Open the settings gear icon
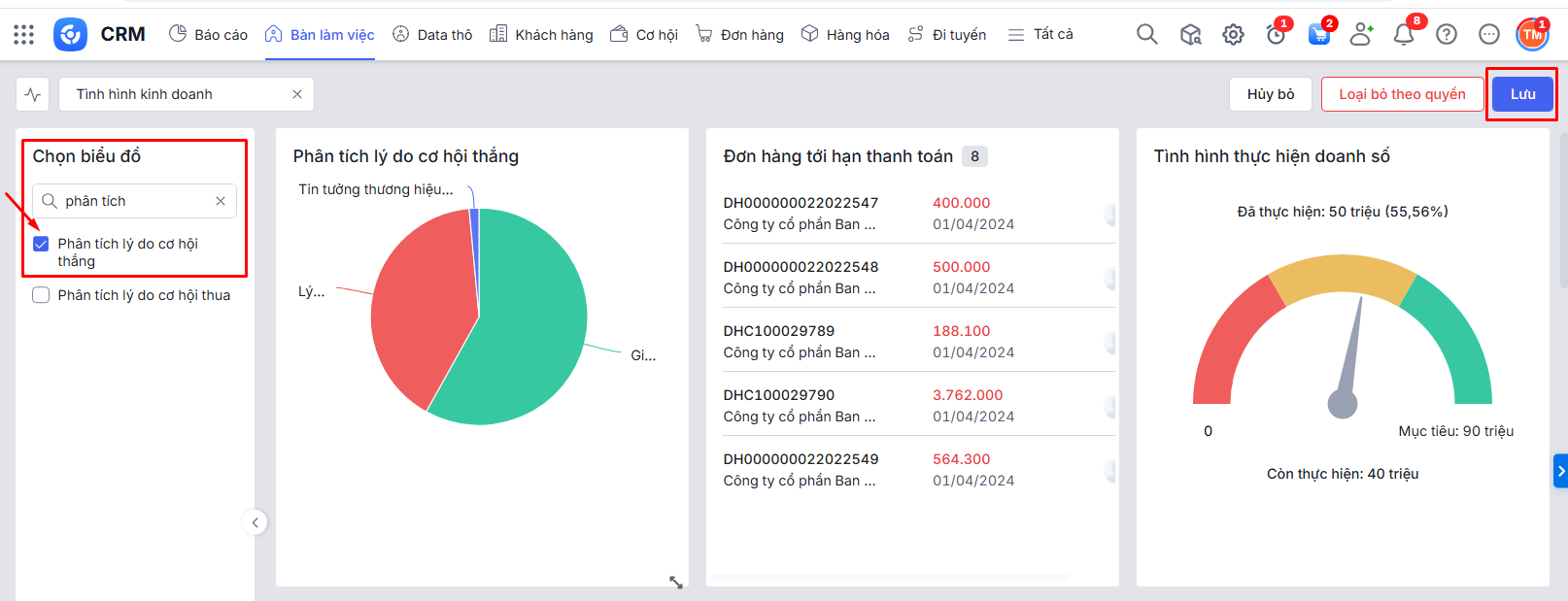Screen dimensions: 1568x601 [x=1233, y=35]
